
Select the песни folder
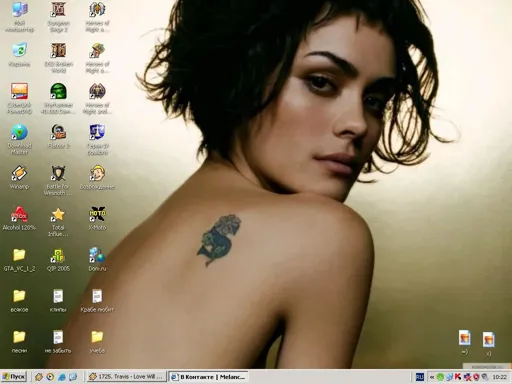click(x=19, y=341)
